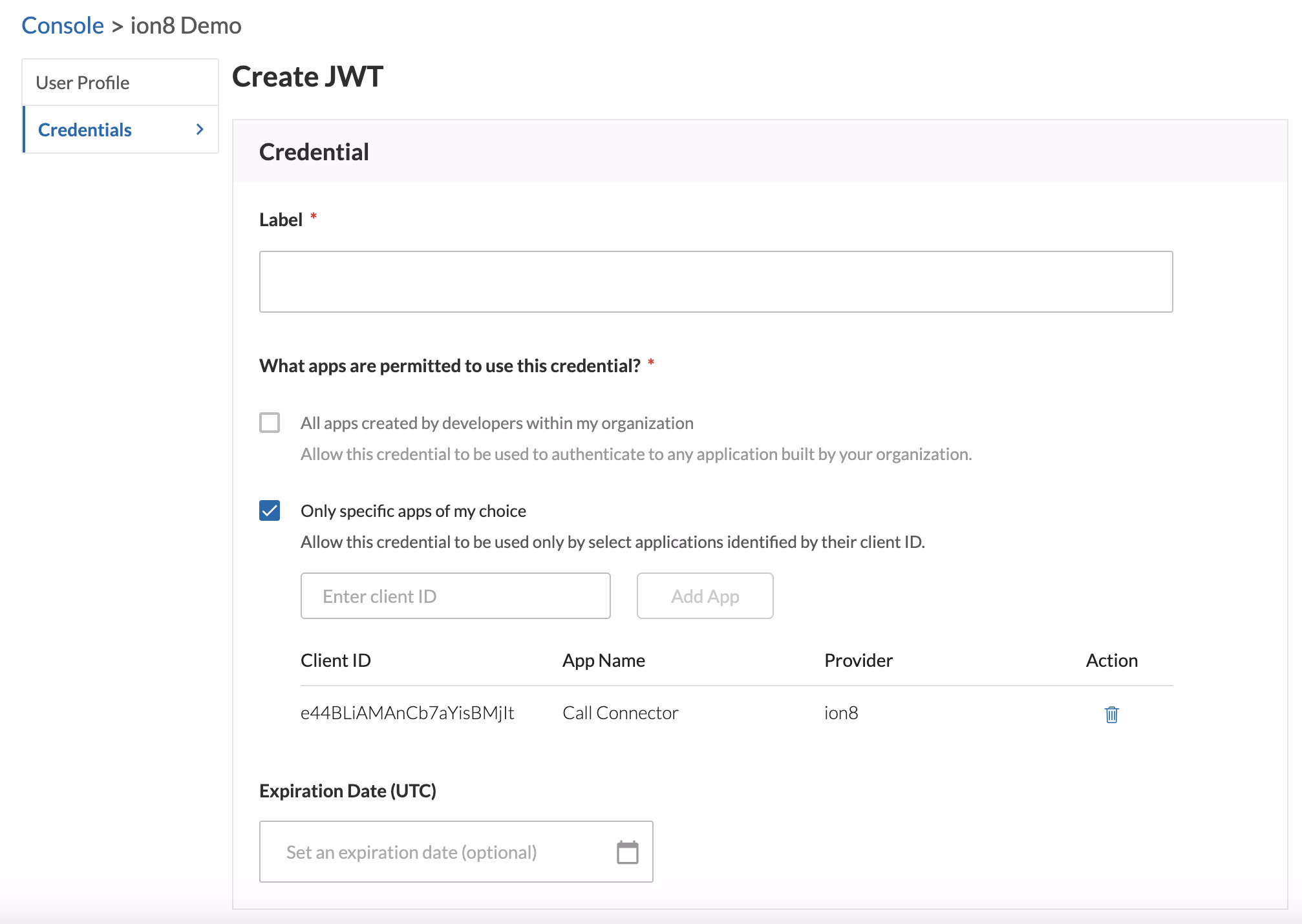The height and width of the screenshot is (924, 1302).
Task: Delete the Call Connector app credential
Action: tap(1111, 714)
